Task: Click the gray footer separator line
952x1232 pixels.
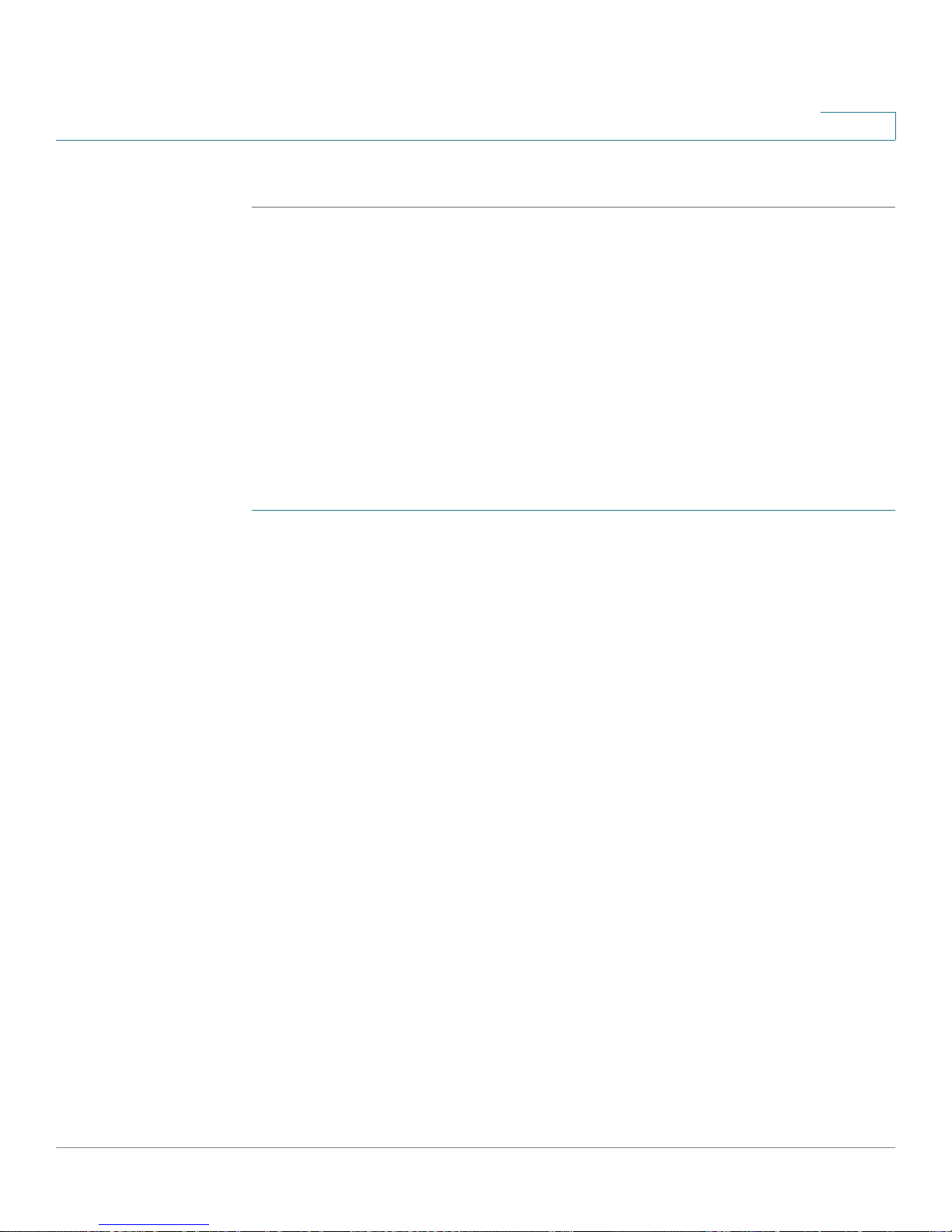Action: 476,1148
